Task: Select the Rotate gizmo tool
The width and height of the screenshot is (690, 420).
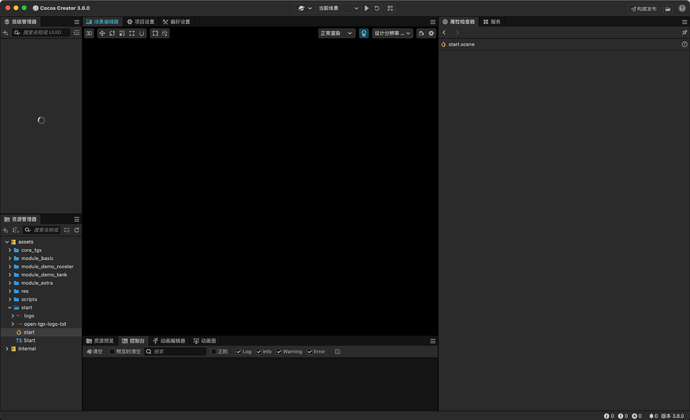Action: tap(112, 33)
